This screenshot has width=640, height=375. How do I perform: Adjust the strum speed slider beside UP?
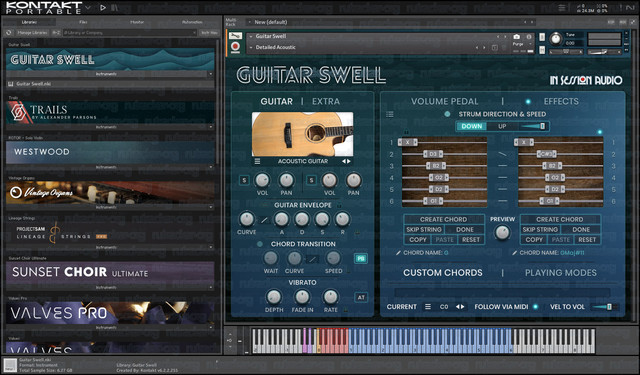[533, 126]
